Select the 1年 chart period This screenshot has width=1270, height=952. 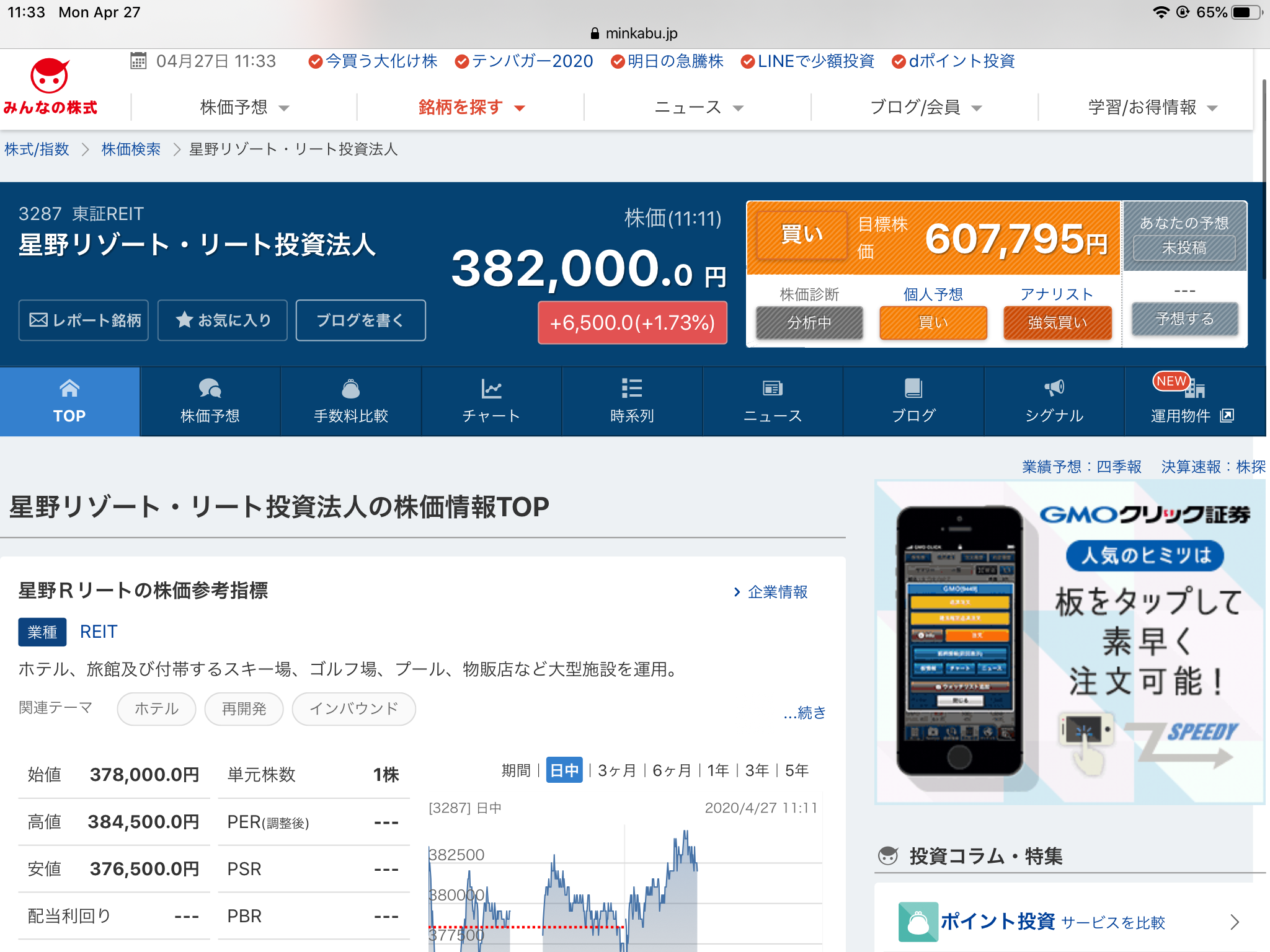tap(718, 770)
